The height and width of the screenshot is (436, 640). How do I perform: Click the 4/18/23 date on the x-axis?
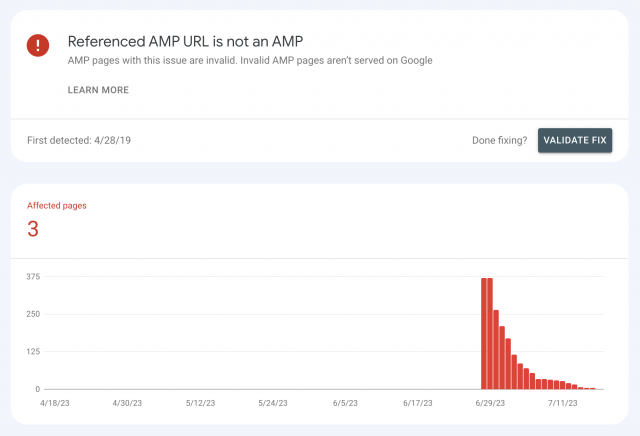pos(57,404)
